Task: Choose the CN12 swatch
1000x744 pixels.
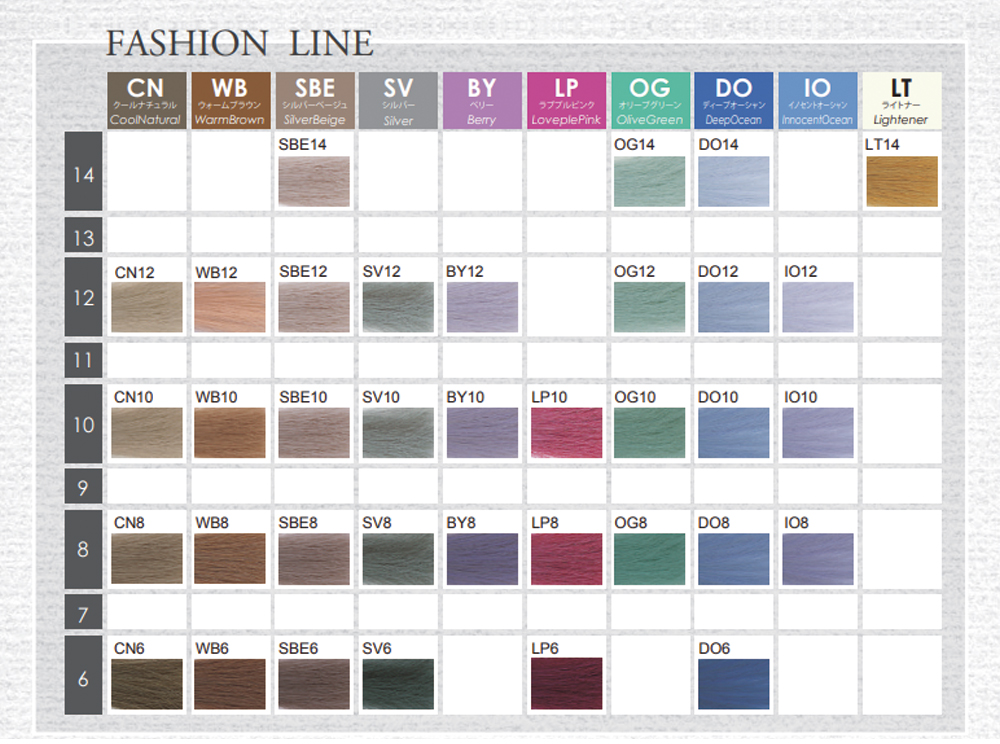Action: click(x=145, y=308)
